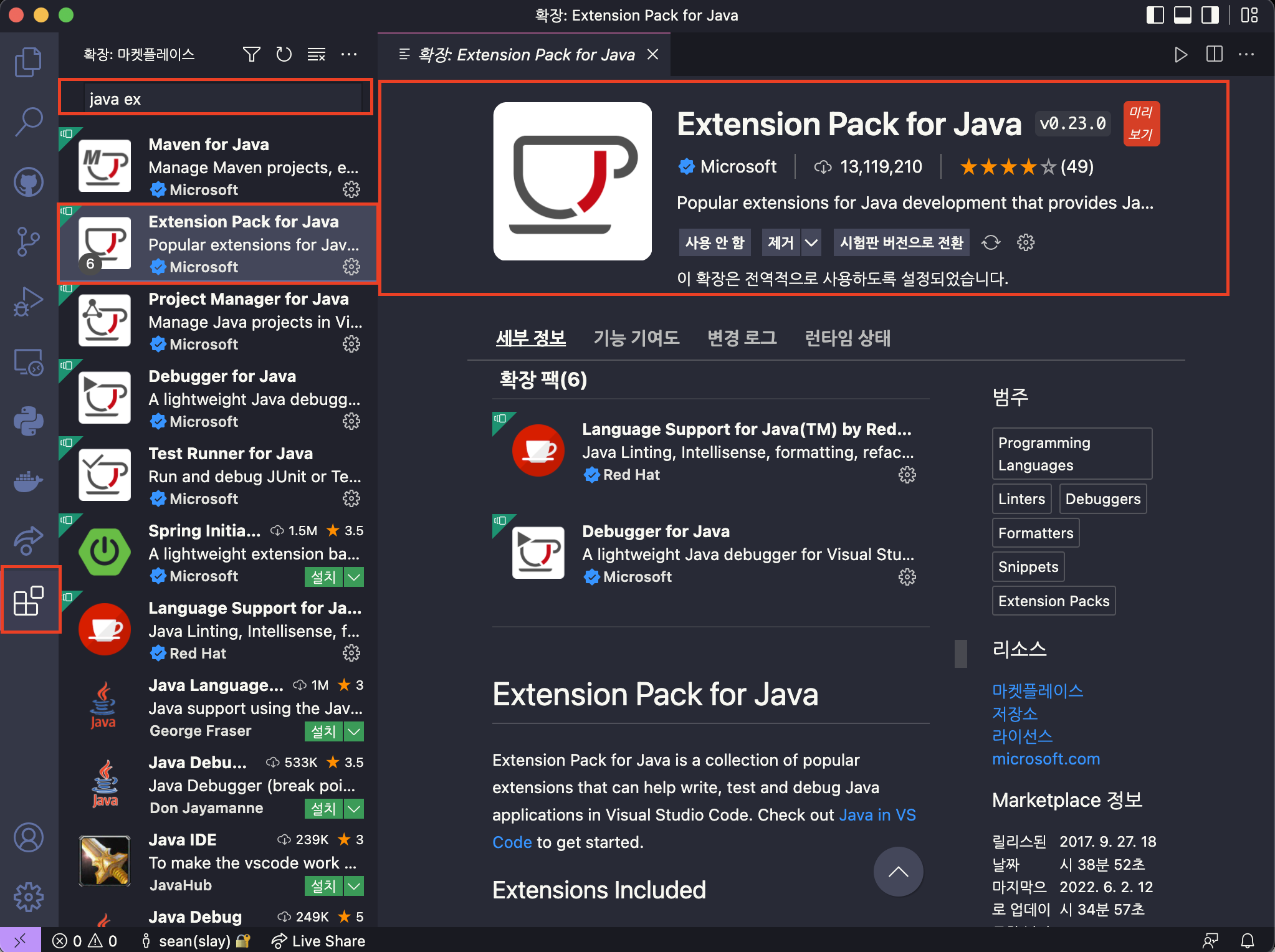Image resolution: width=1275 pixels, height=952 pixels.
Task: Click the 사용 안 함 button
Action: click(714, 242)
